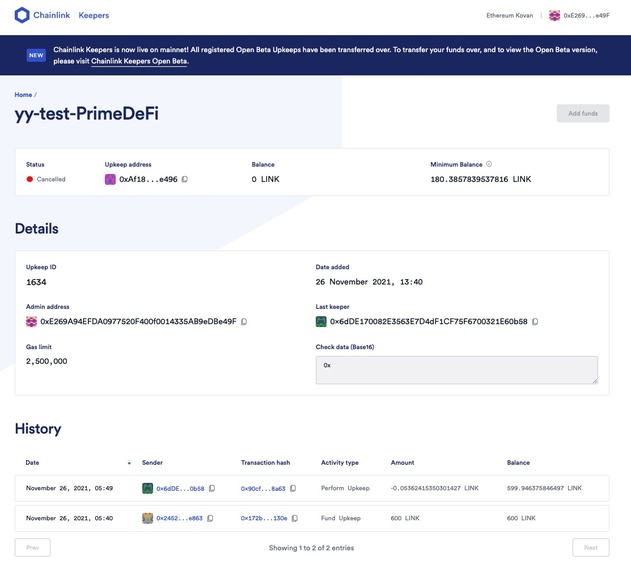Open wallet address 0xE269...e49F in header
Viewport: 631px width, 573px height.
point(586,15)
